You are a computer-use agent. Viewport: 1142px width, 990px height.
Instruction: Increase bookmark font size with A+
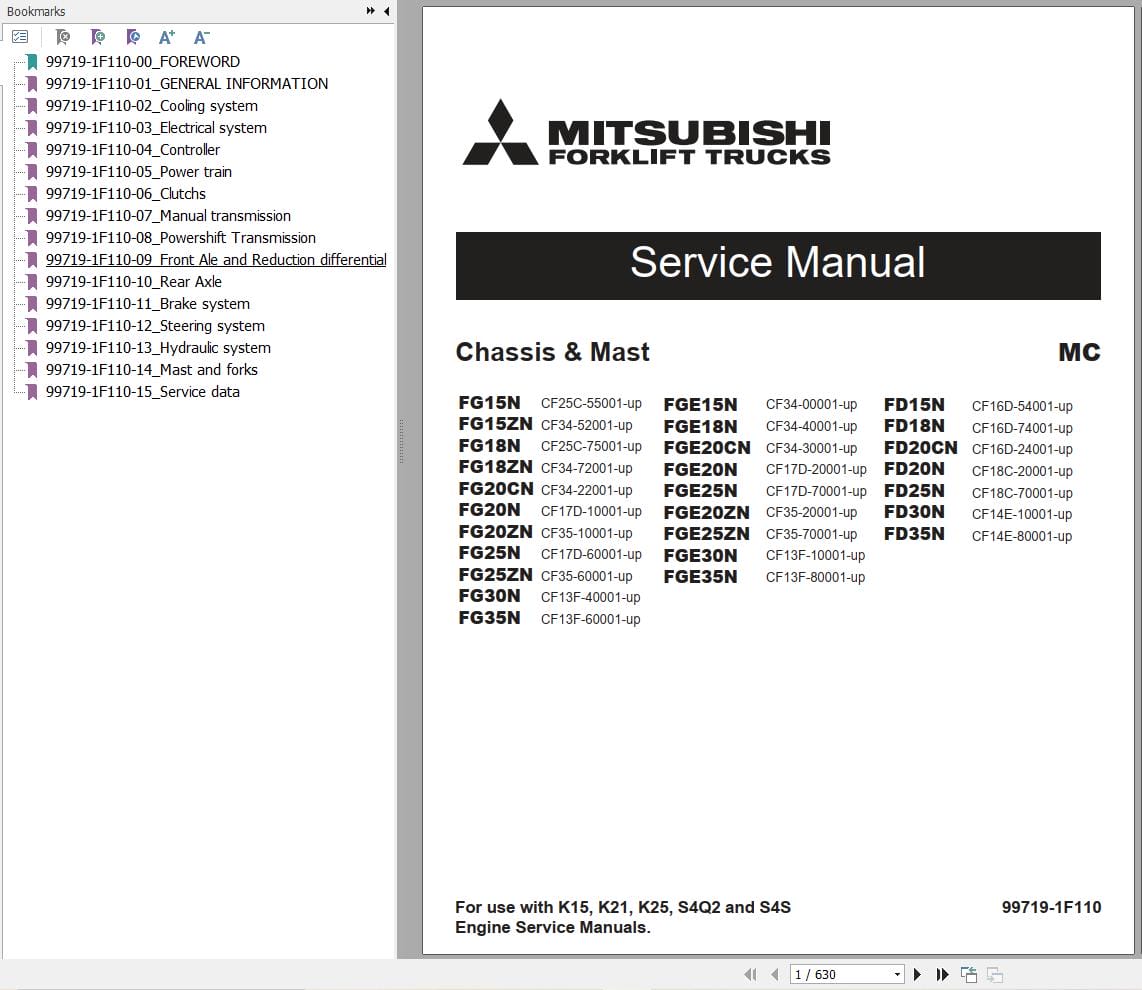pyautogui.click(x=167, y=36)
